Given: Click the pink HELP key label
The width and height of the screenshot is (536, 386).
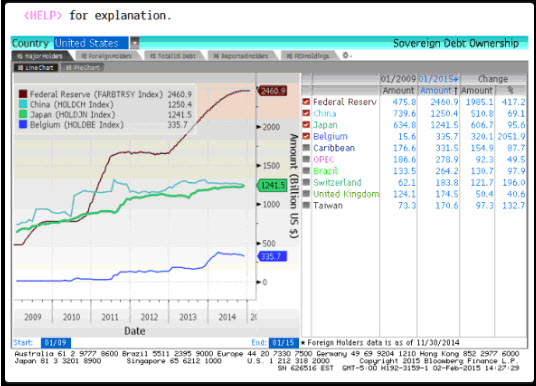Looking at the screenshot, I should click(x=43, y=15).
